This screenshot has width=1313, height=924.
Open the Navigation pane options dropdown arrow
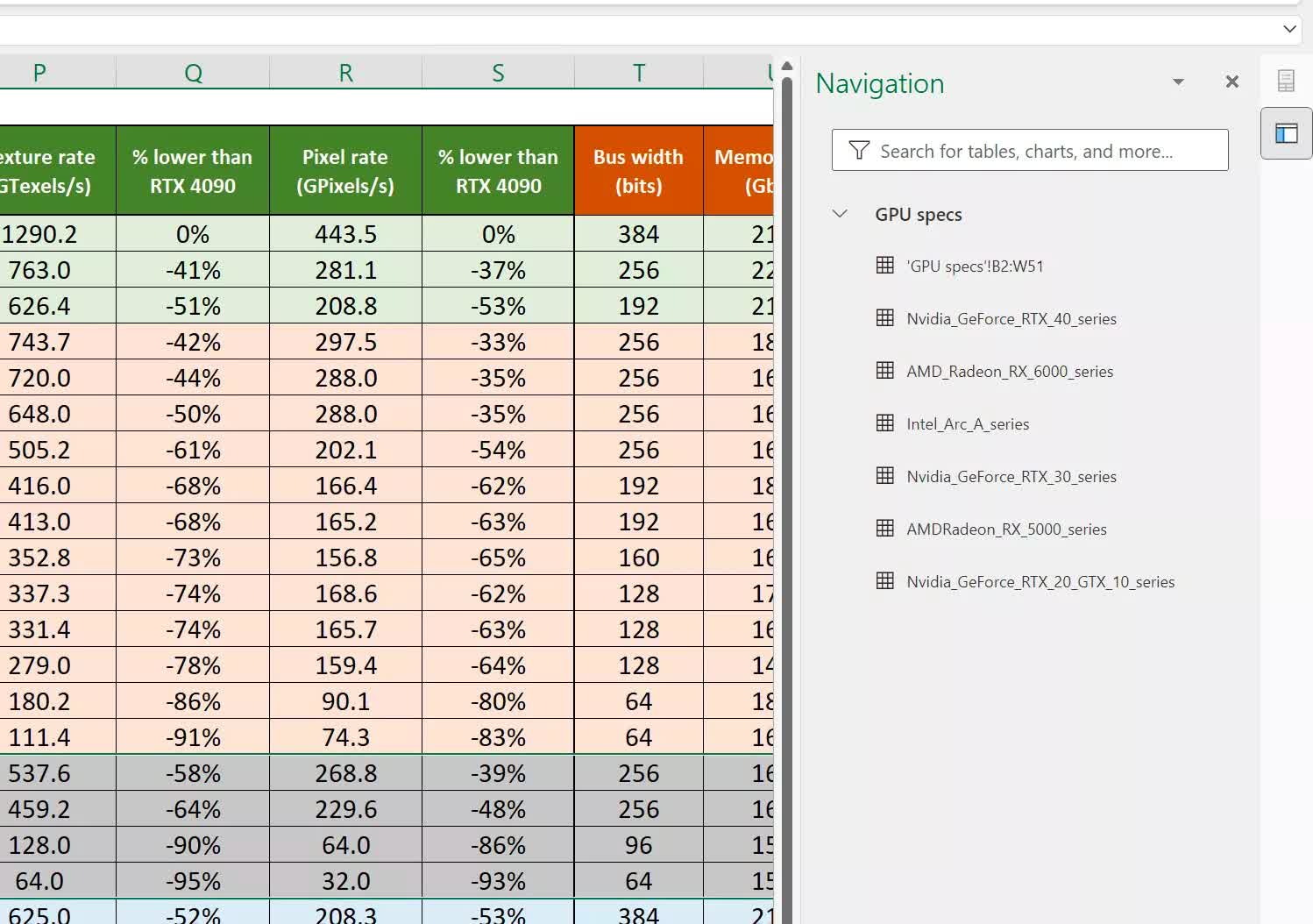pos(1178,82)
